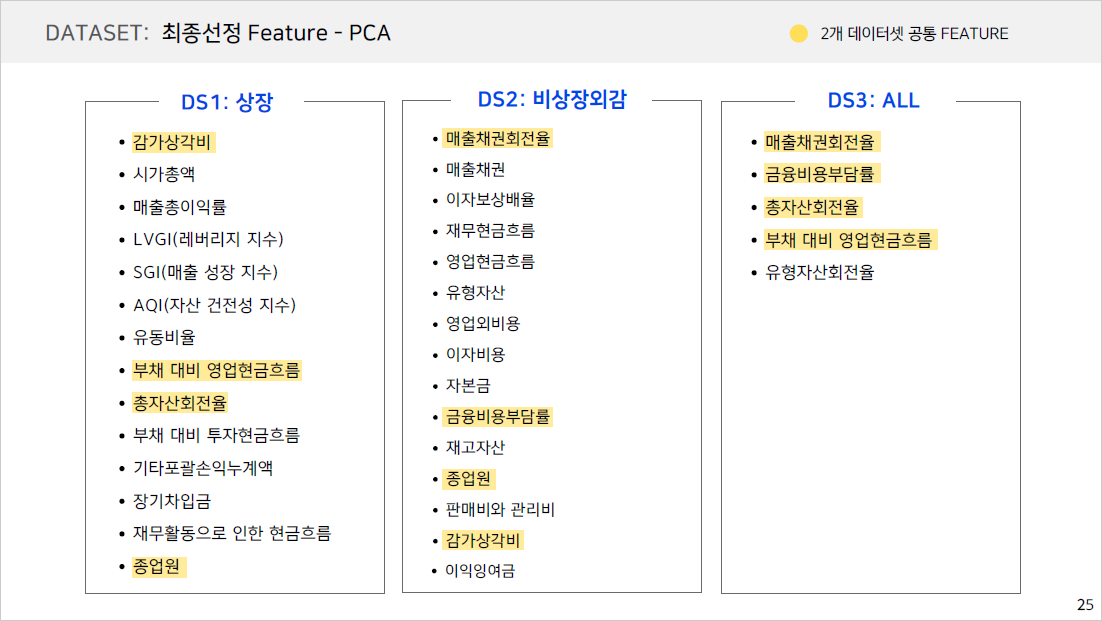Viewport: 1102px width, 621px height.
Task: Select '이익잉여금' at DS2 list bottom
Action: pyautogui.click(x=481, y=571)
